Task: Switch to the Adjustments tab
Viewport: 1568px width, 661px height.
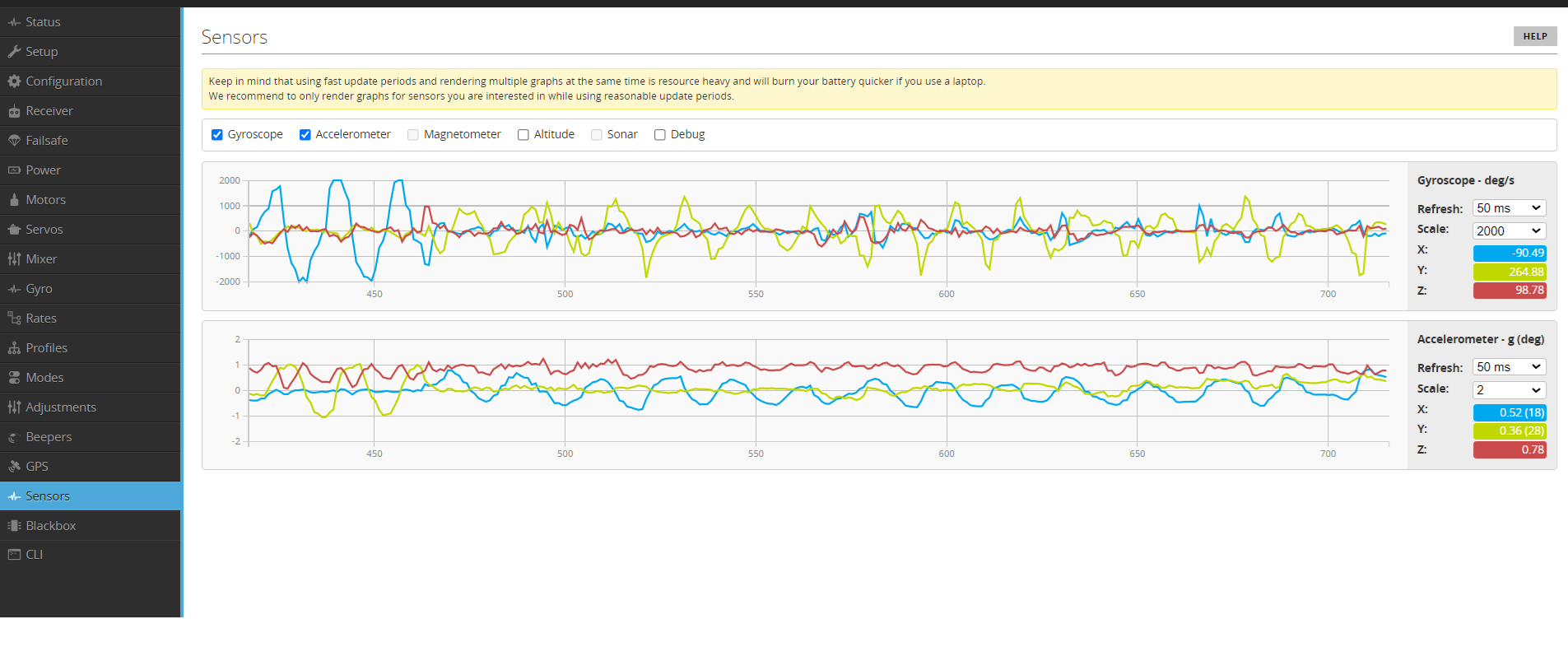Action: [60, 407]
